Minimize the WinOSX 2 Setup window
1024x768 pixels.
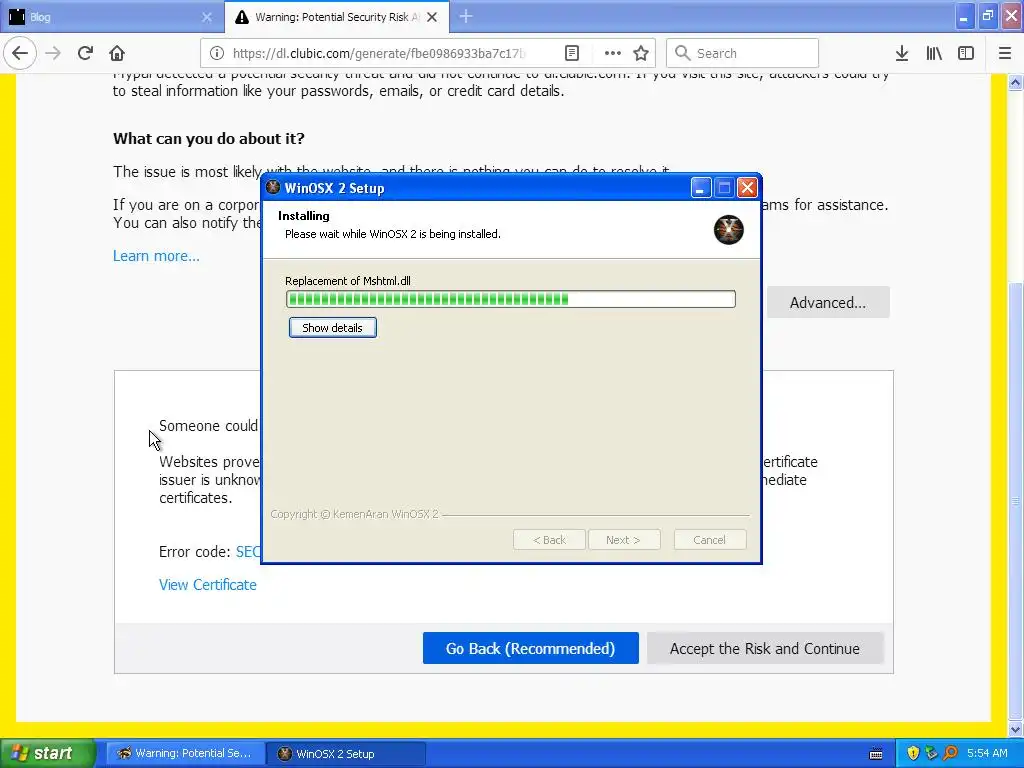pos(700,188)
